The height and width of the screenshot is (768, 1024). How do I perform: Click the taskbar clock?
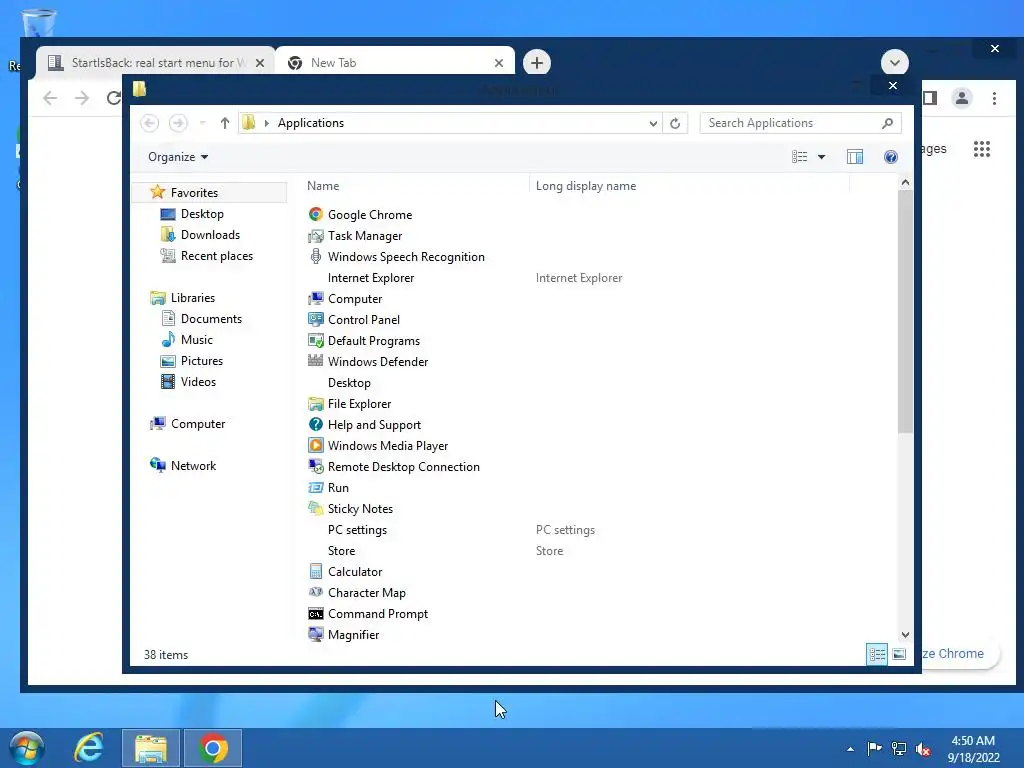[973, 748]
